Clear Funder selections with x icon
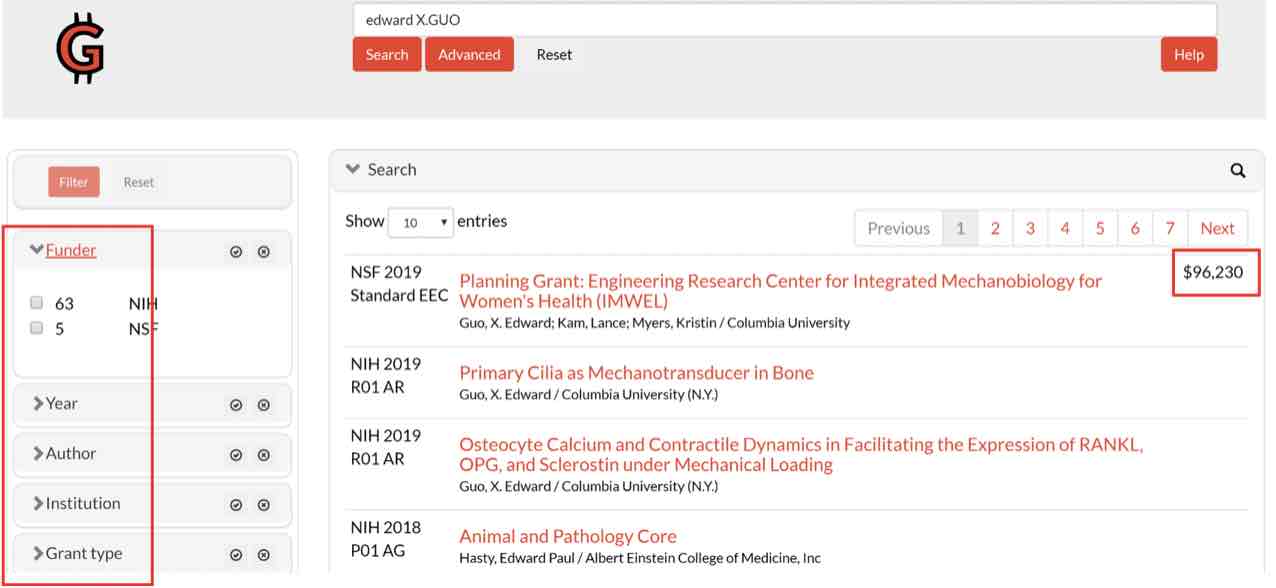The width and height of the screenshot is (1276, 588). click(264, 252)
